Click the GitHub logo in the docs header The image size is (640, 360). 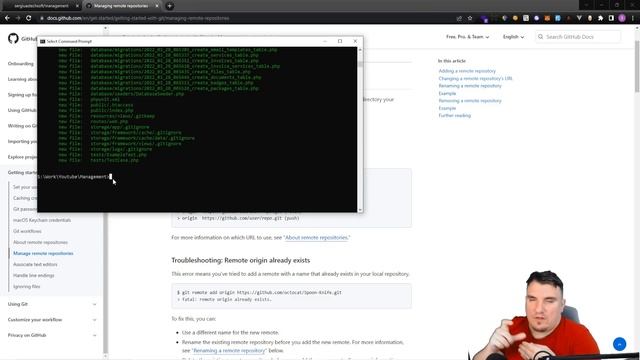13,38
